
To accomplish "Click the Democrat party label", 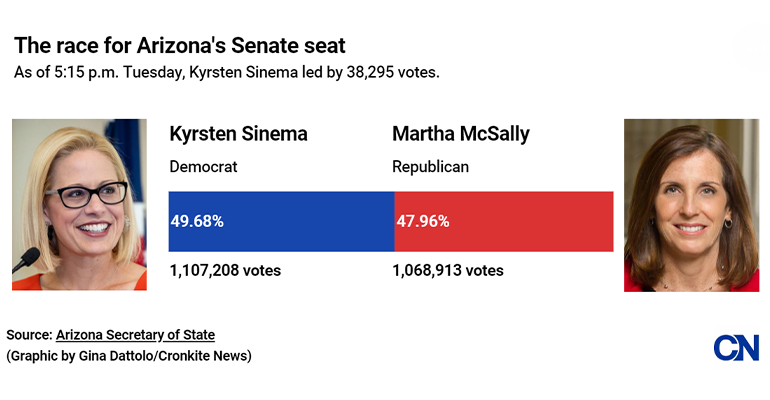I will tap(204, 167).
